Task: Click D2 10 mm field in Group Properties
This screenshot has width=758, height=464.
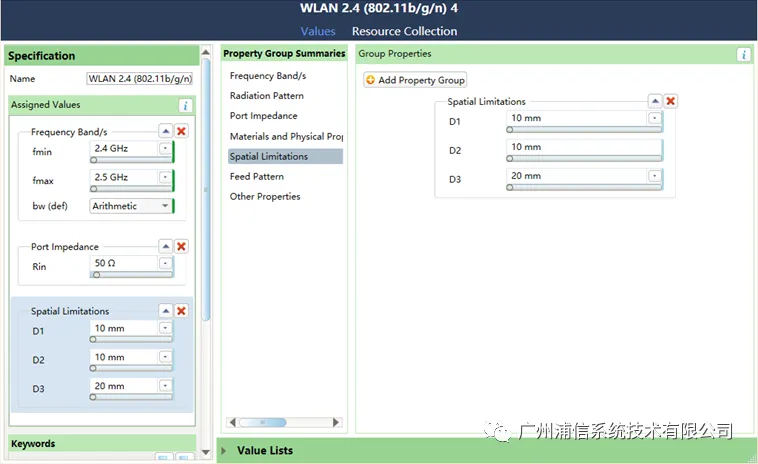Action: [x=583, y=147]
